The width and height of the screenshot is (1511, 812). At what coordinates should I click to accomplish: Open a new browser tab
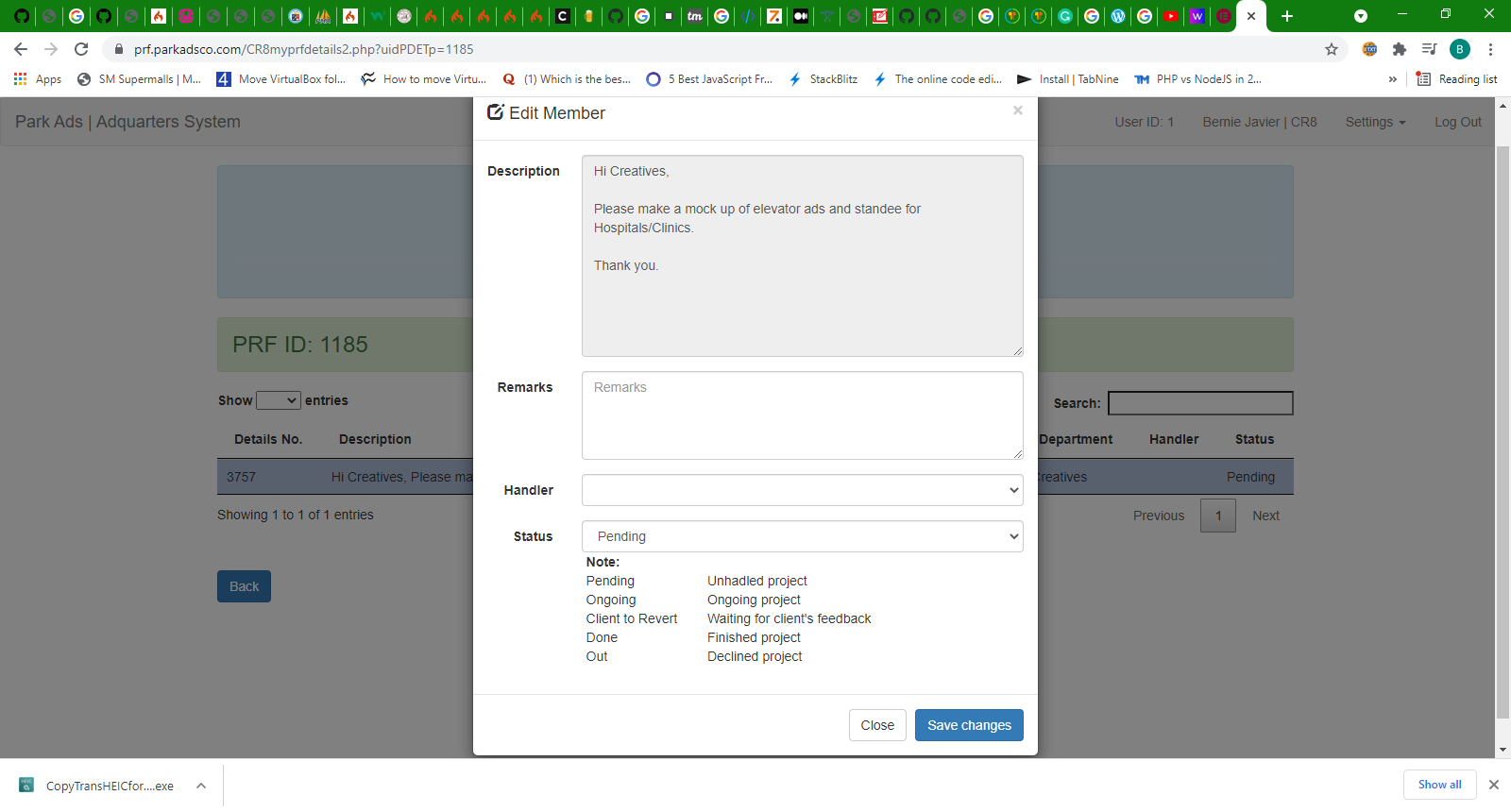click(x=1286, y=16)
